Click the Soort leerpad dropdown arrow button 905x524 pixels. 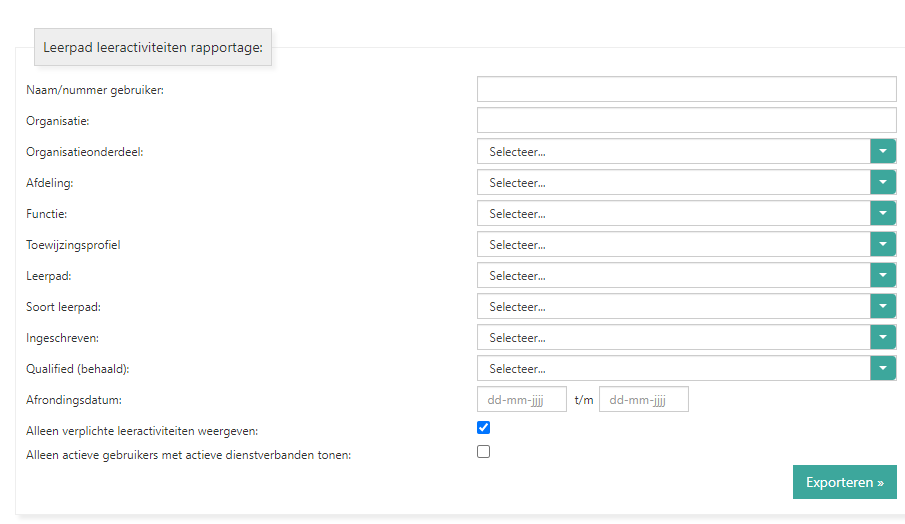pos(883,306)
